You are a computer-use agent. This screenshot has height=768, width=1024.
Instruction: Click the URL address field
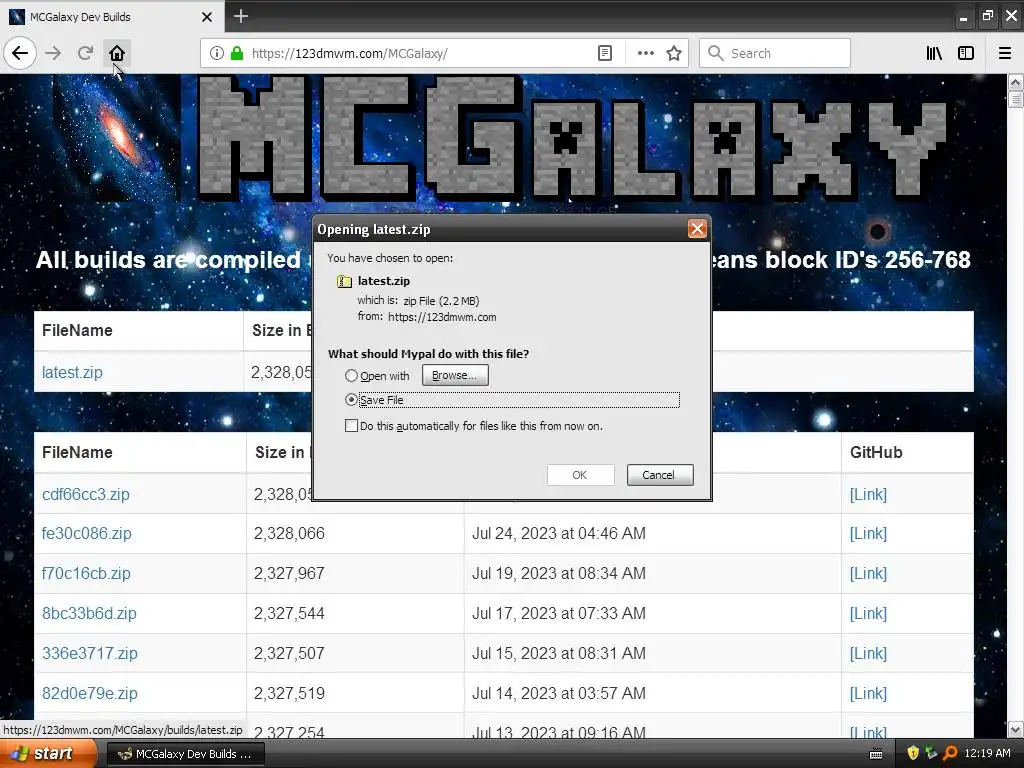418,53
